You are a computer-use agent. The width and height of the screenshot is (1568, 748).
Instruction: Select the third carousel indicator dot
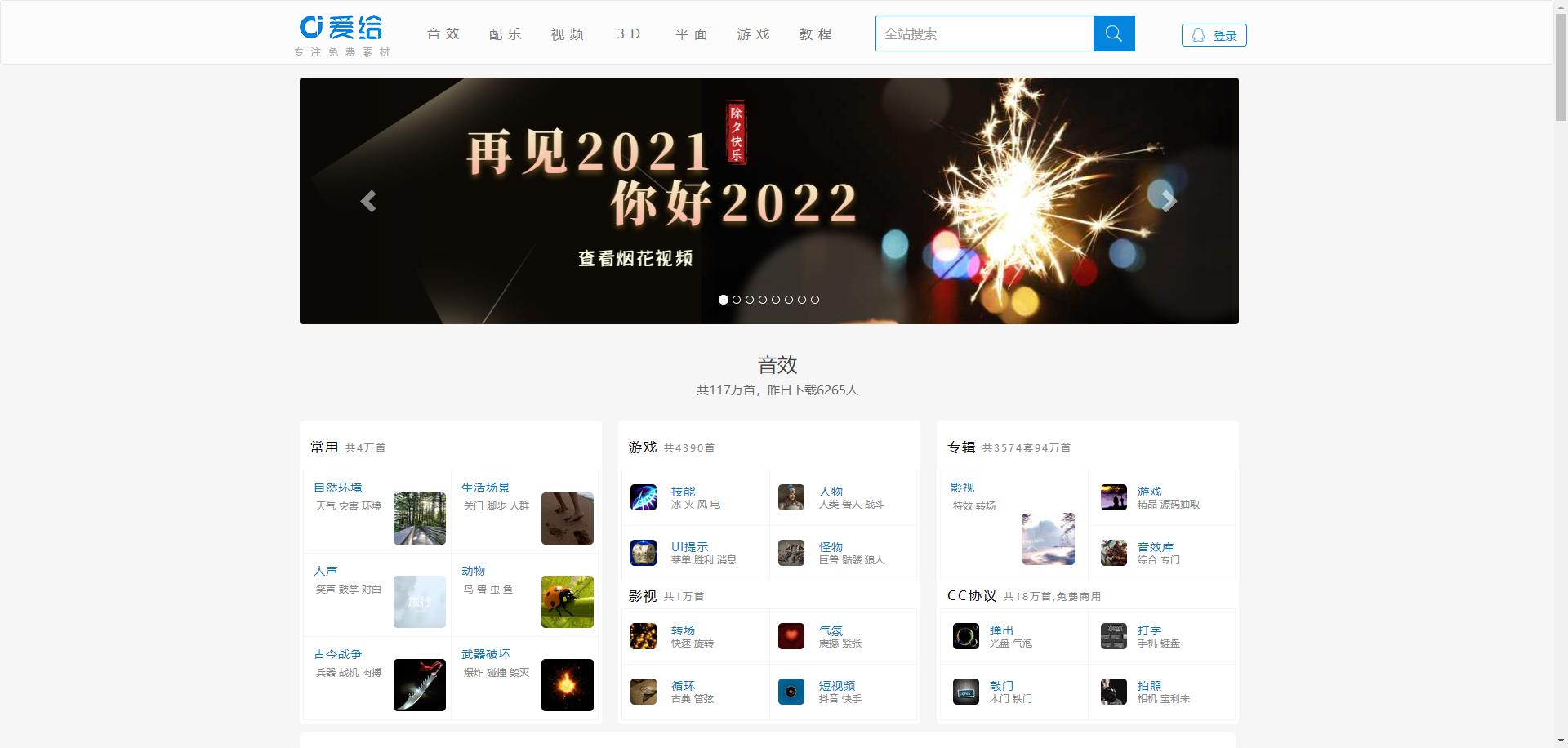coord(749,300)
